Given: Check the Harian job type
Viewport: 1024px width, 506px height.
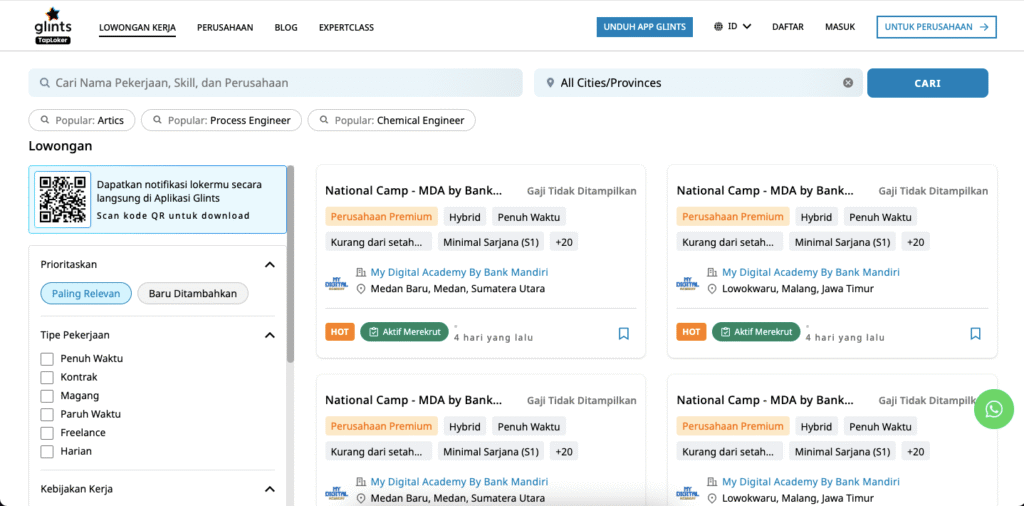Looking at the screenshot, I should [47, 451].
